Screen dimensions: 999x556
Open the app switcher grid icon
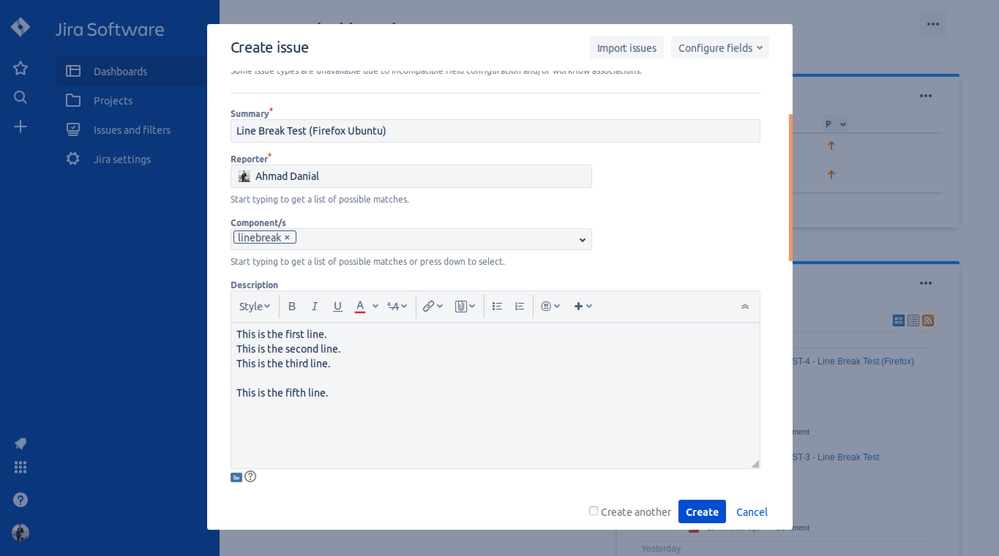(20, 467)
